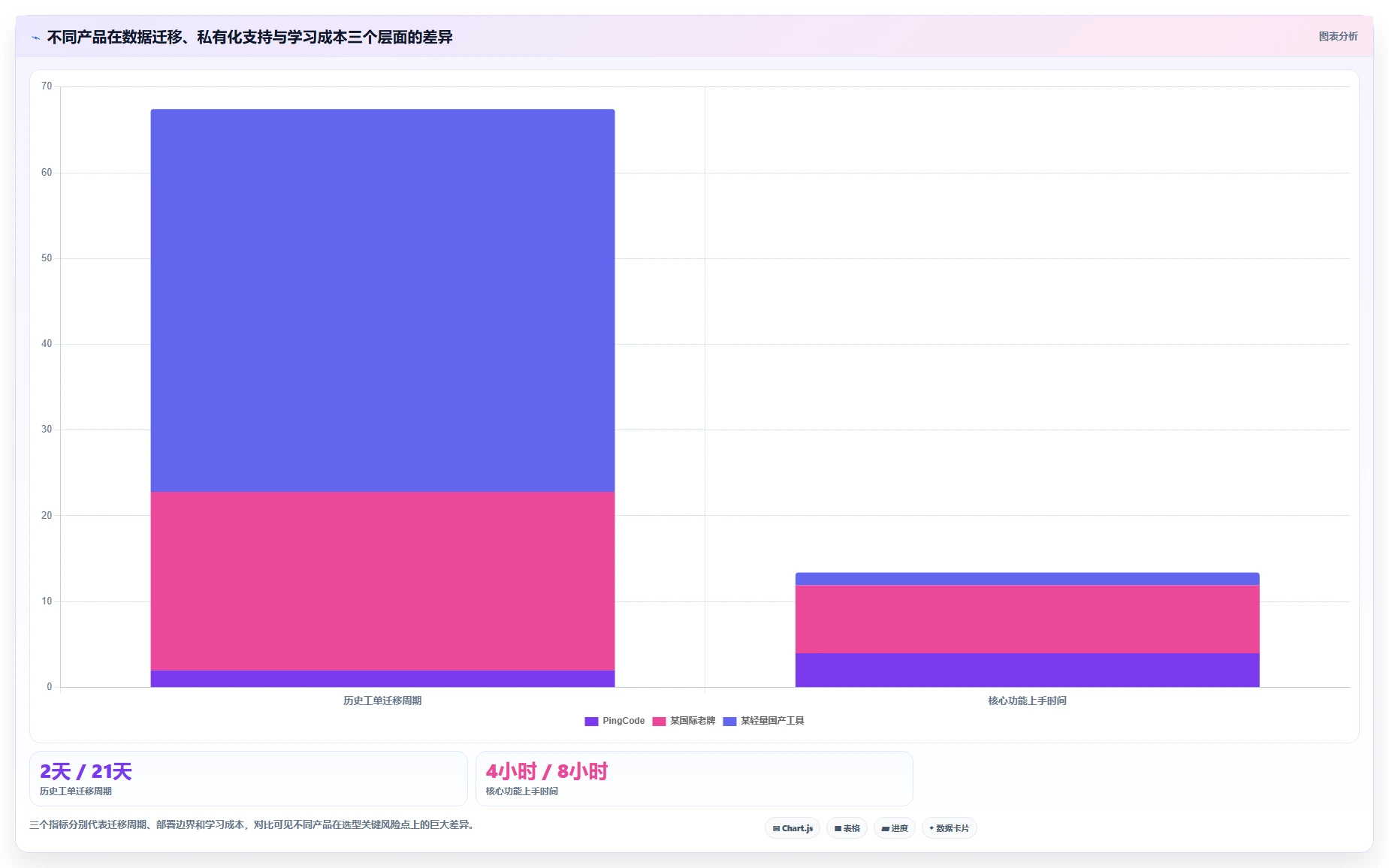Click the 30 y-axis tick label
The width and height of the screenshot is (1389, 868).
(47, 429)
